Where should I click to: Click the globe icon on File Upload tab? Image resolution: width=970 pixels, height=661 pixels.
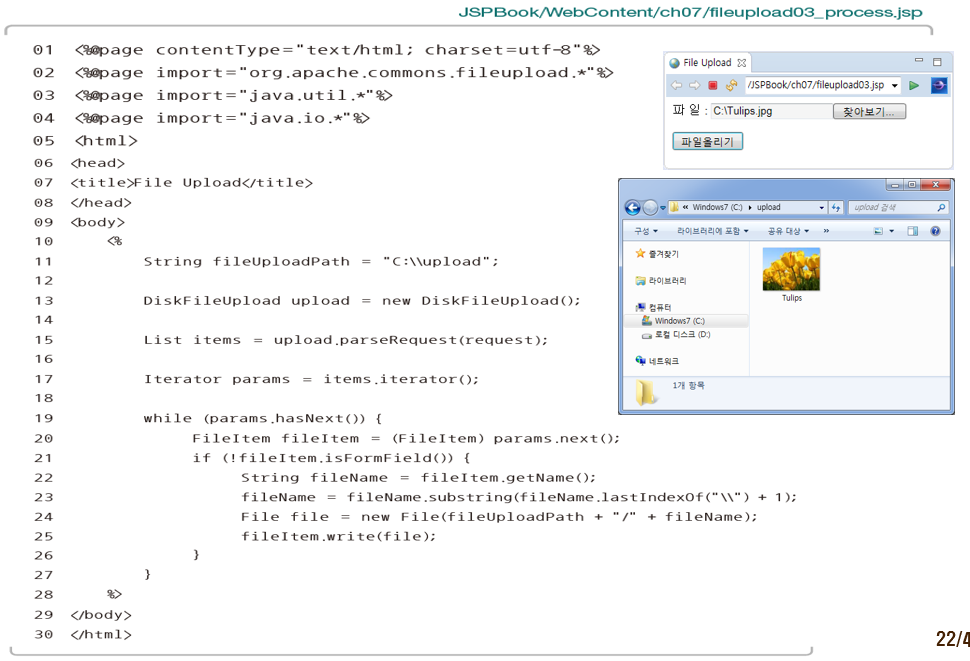[674, 63]
